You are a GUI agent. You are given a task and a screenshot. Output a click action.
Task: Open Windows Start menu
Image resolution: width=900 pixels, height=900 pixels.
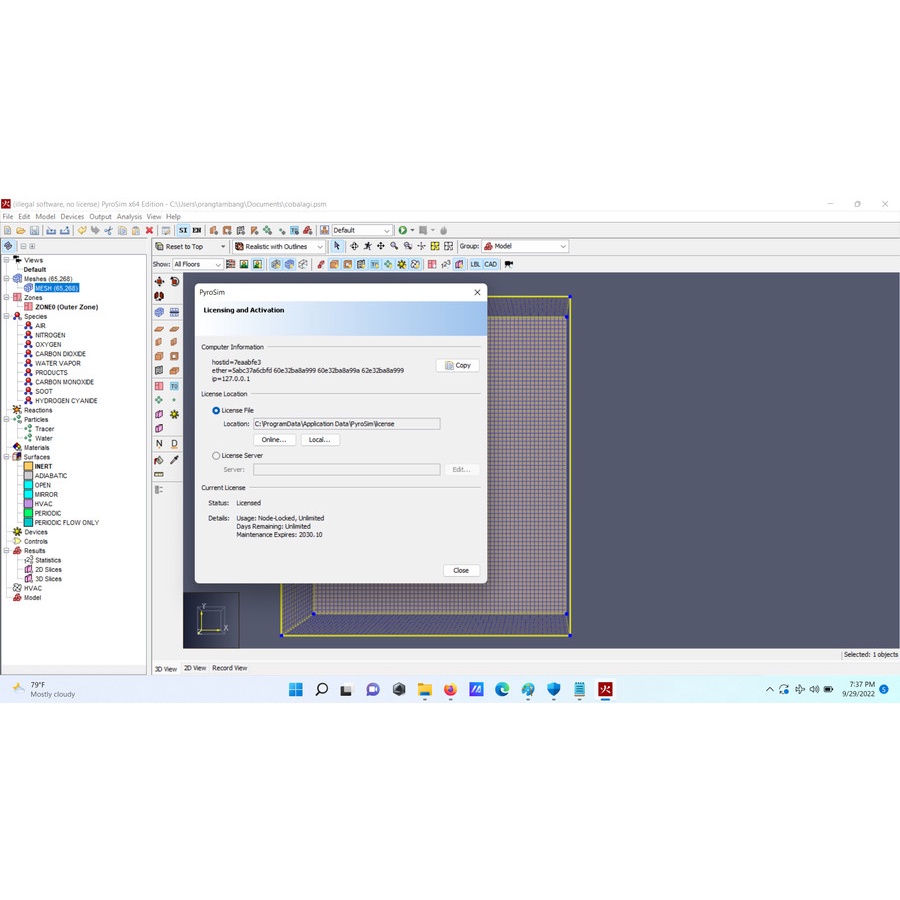tap(296, 689)
